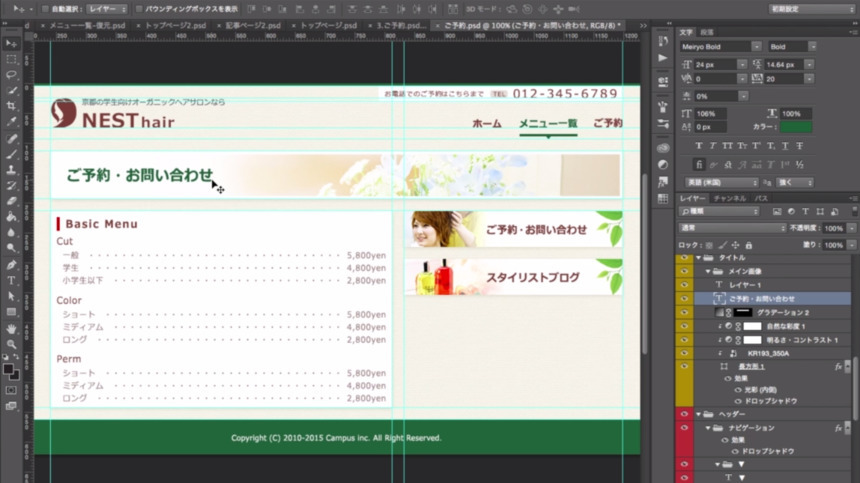Open the Bold font style dropdown
This screenshot has width=860, height=483.
[x=812, y=47]
